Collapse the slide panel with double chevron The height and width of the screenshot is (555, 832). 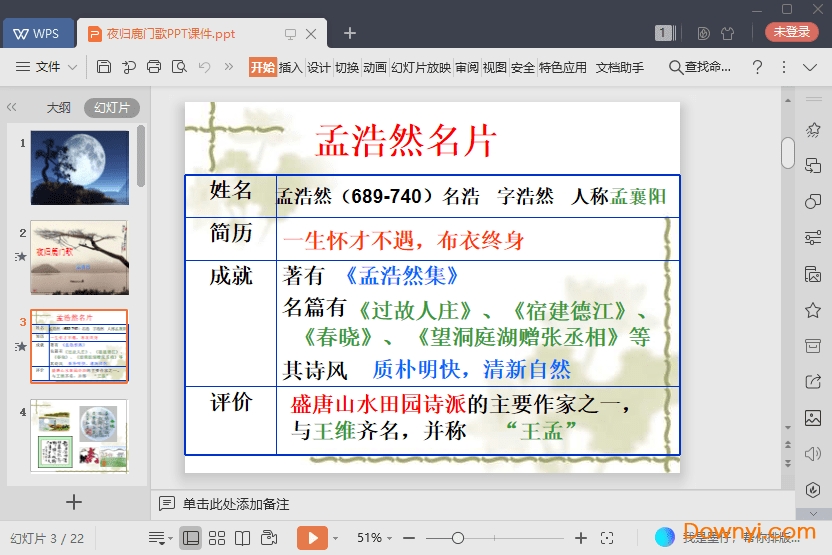coord(12,107)
